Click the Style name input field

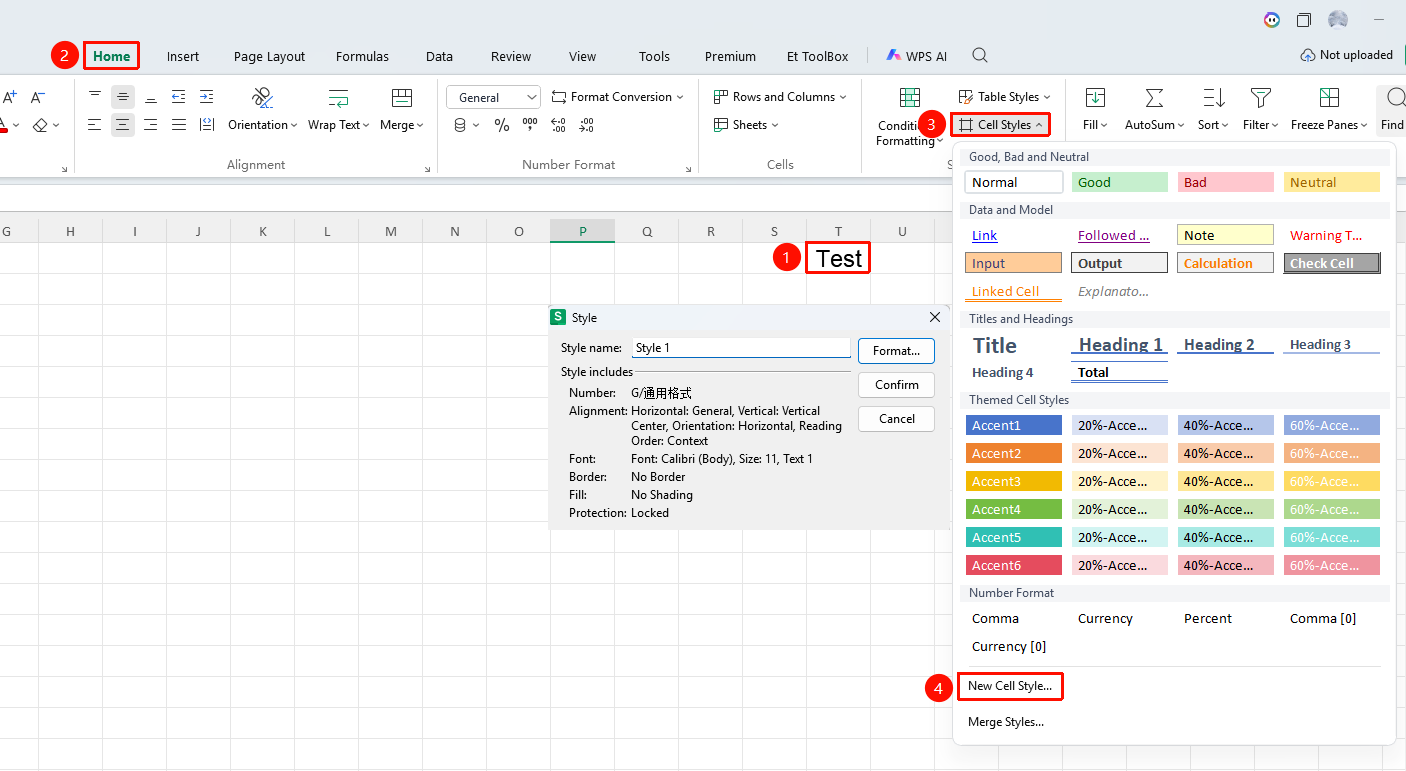[x=741, y=348]
